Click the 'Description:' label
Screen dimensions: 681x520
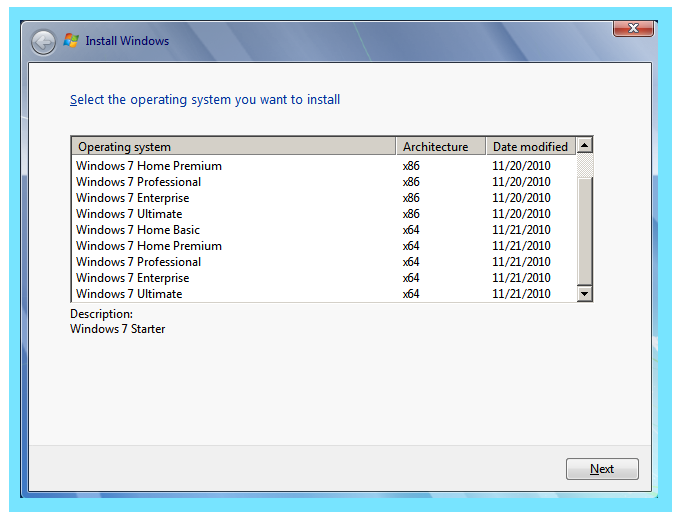(x=102, y=314)
